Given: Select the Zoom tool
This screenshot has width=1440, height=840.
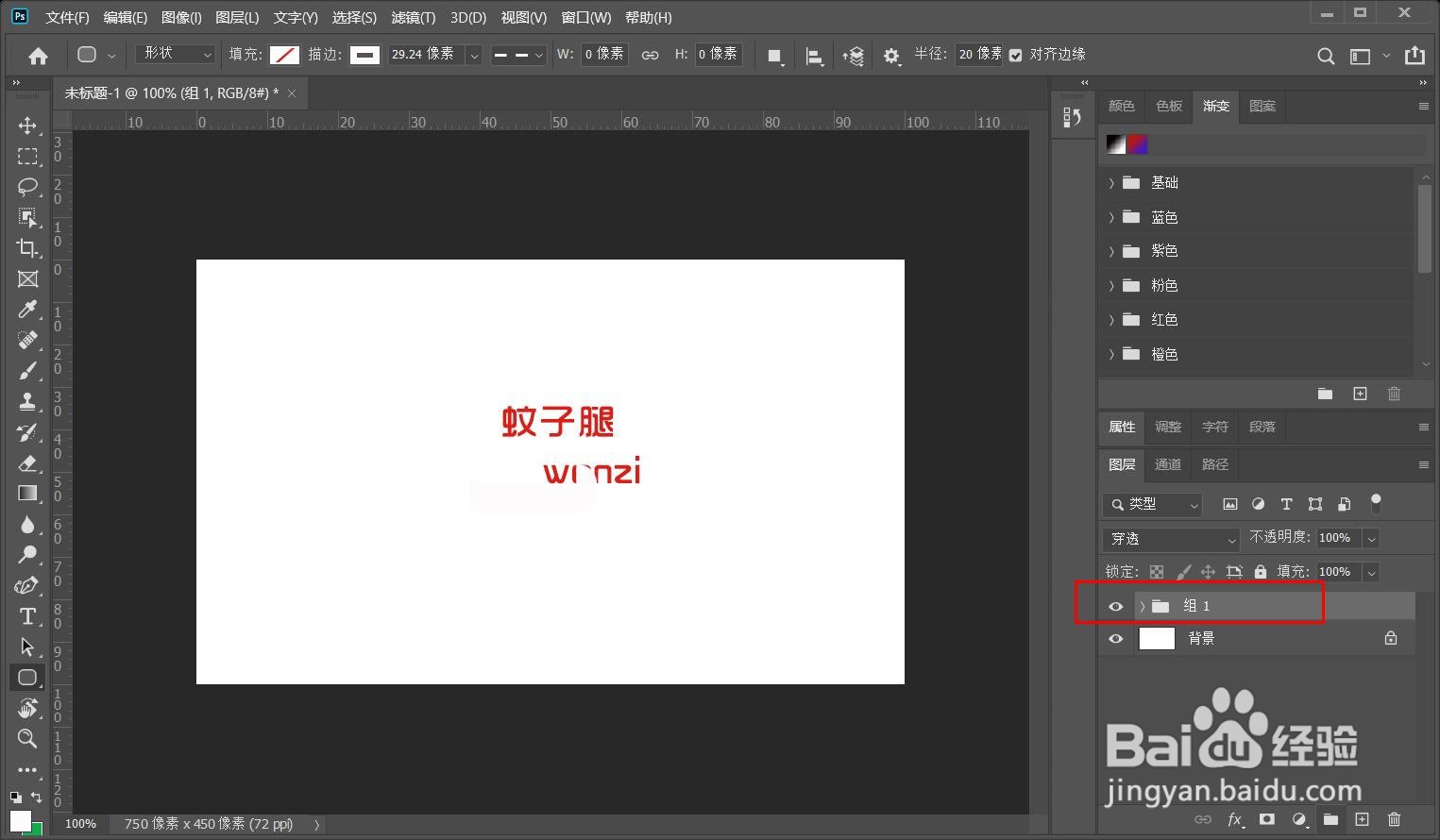Looking at the screenshot, I should coord(27,739).
